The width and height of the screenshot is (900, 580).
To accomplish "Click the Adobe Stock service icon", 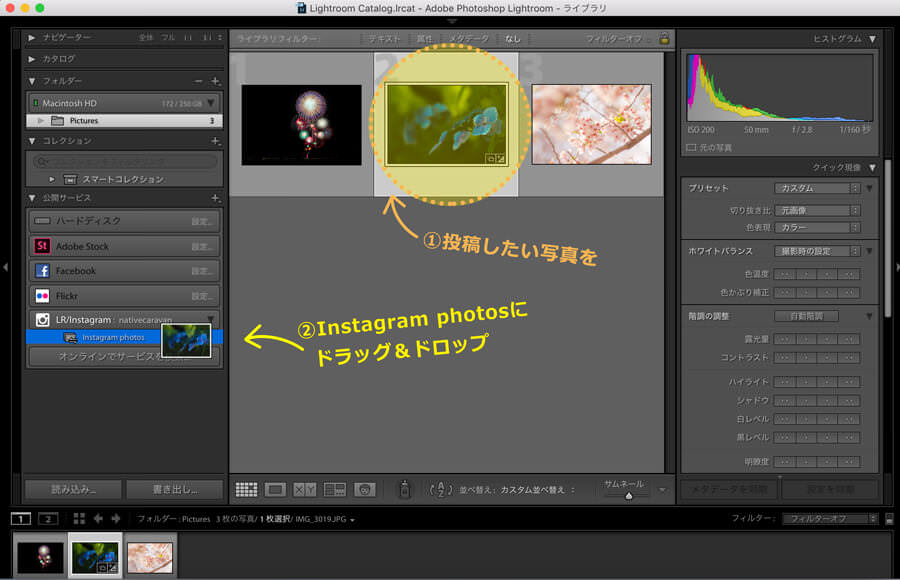I will 42,246.
